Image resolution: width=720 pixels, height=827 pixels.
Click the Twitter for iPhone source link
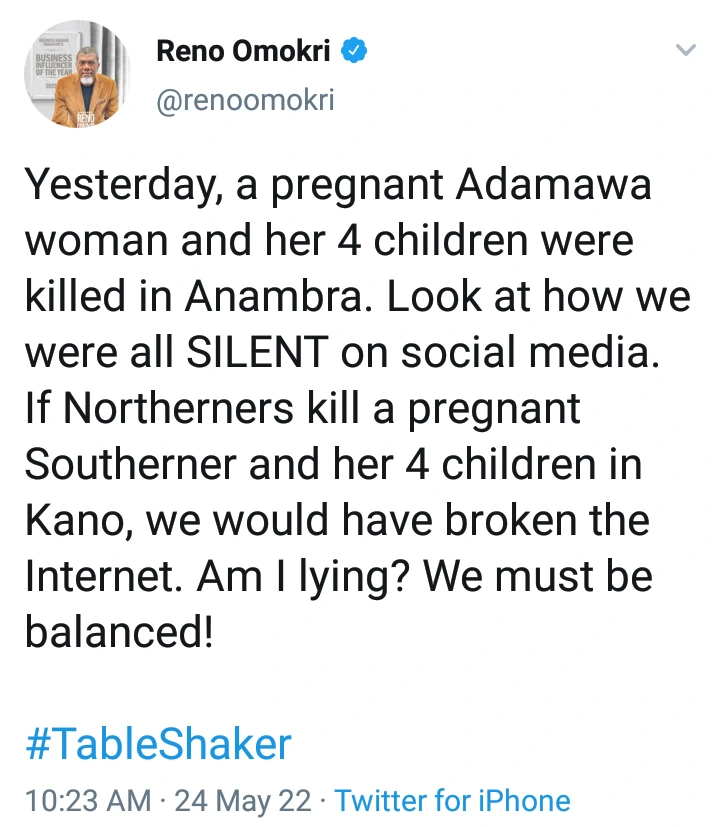click(x=452, y=800)
